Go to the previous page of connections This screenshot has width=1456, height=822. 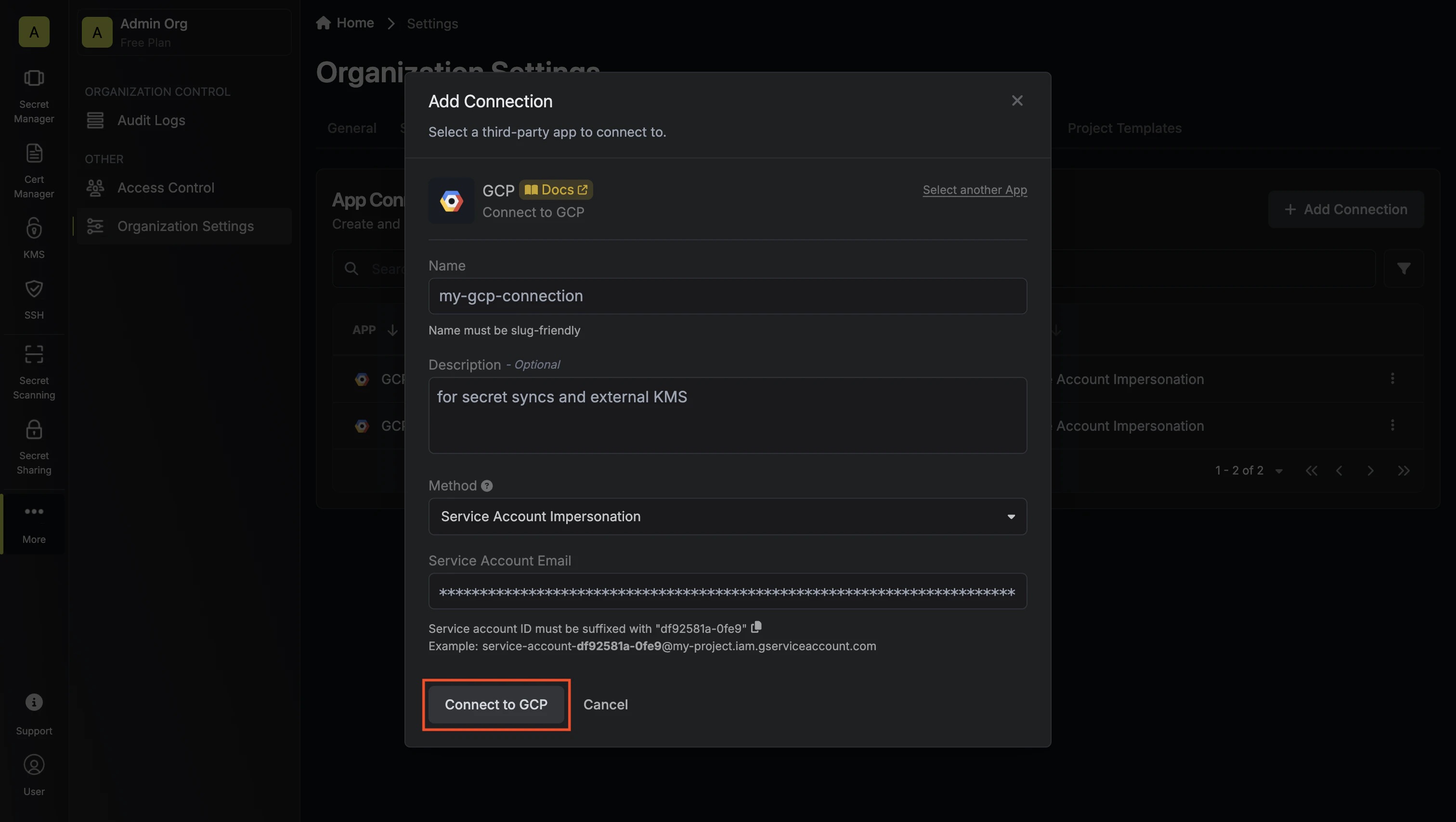pos(1339,471)
